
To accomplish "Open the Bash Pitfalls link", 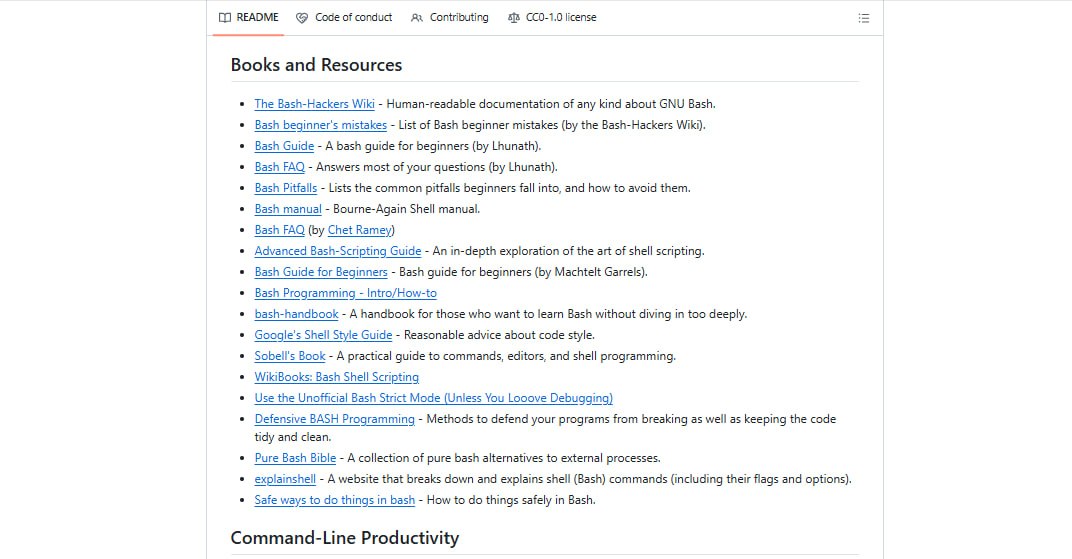I will [285, 188].
